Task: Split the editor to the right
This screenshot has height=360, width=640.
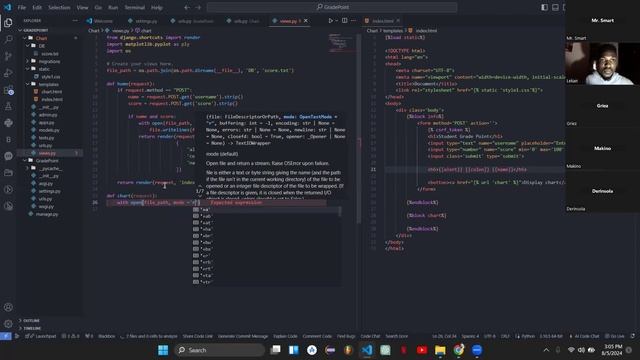Action: (344, 20)
